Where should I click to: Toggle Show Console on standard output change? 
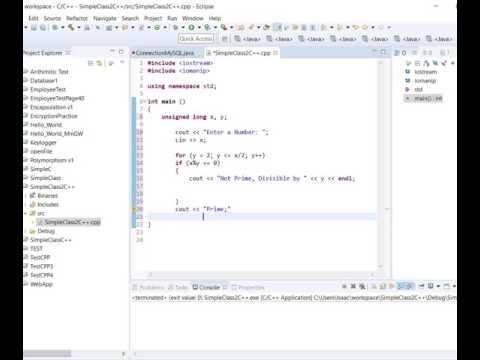(401, 286)
